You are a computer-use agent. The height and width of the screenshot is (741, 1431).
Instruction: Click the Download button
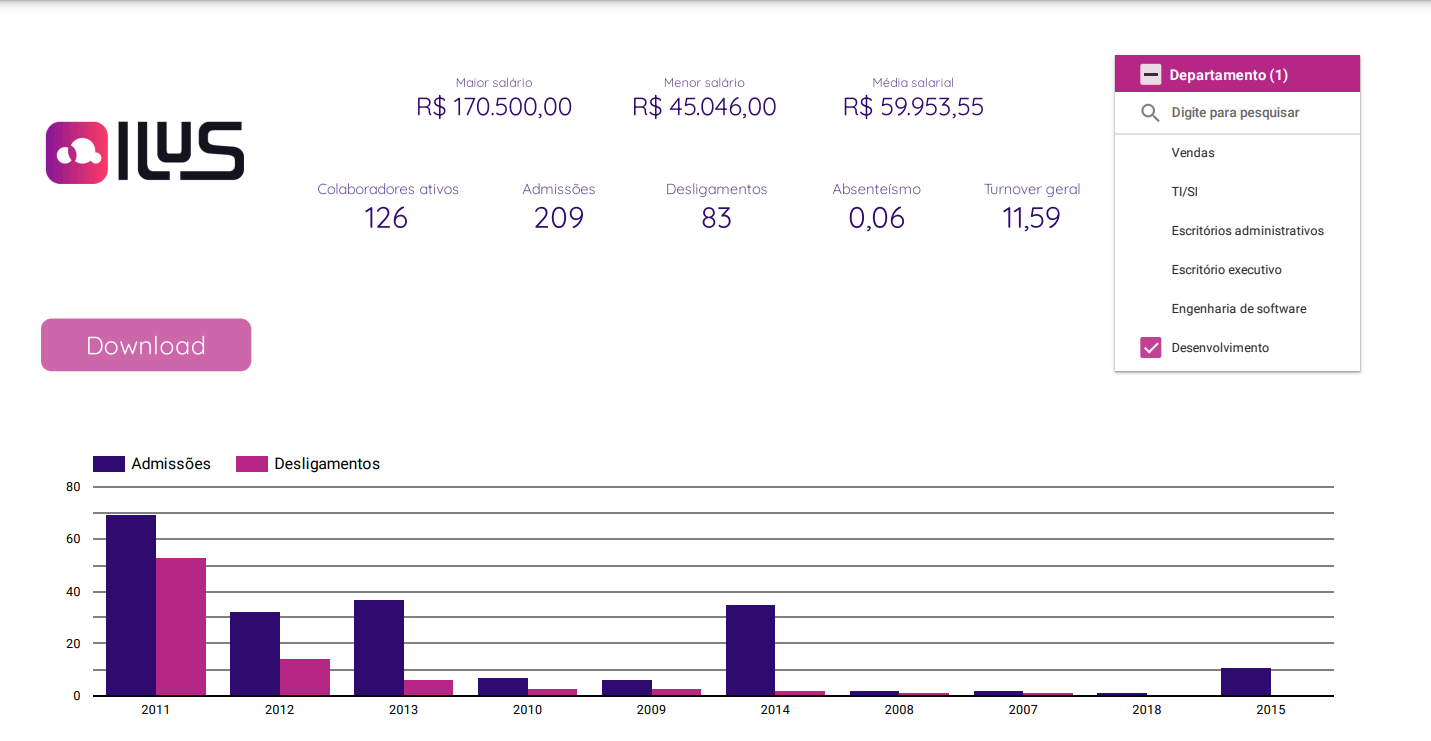pos(146,345)
